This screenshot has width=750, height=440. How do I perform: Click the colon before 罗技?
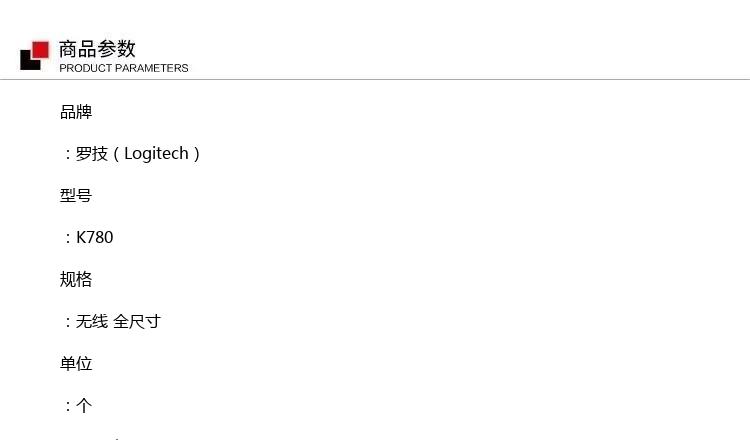pyautogui.click(x=68, y=154)
